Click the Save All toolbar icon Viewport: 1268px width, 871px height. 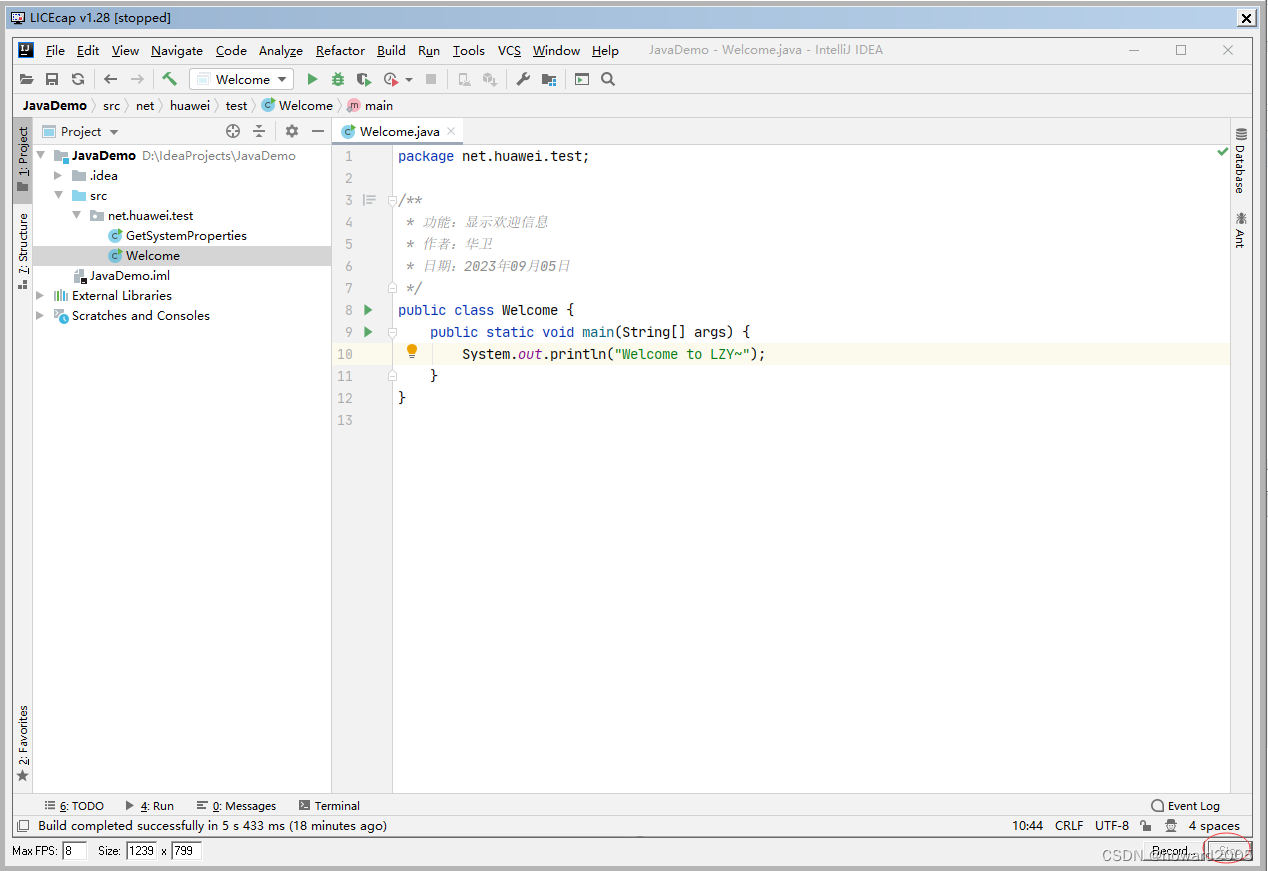pyautogui.click(x=52, y=79)
